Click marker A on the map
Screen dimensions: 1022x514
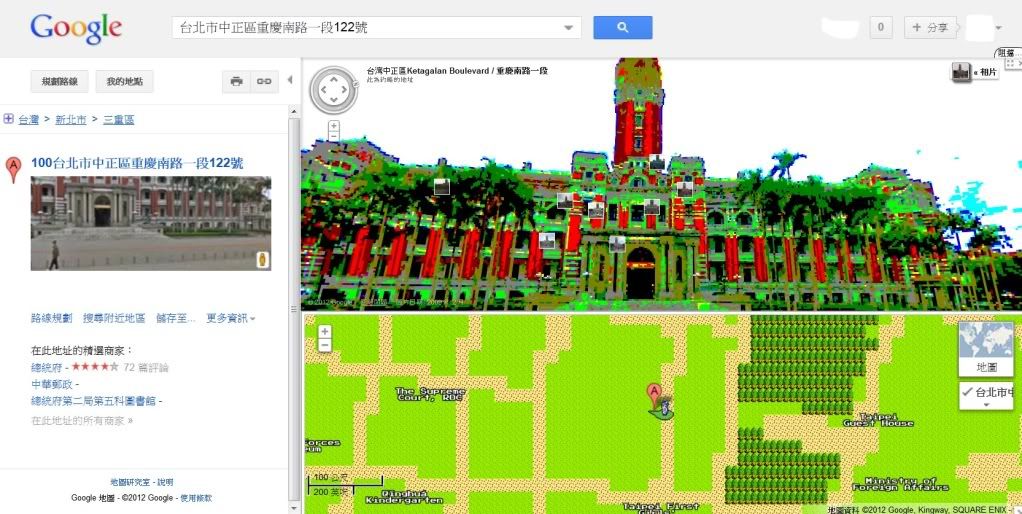[x=654, y=393]
